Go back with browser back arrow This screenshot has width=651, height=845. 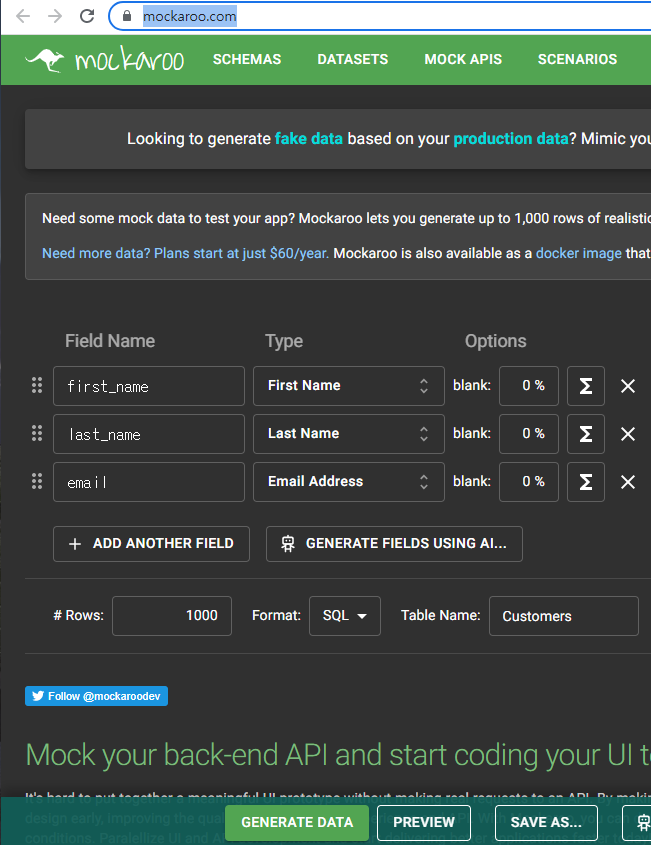coord(23,16)
